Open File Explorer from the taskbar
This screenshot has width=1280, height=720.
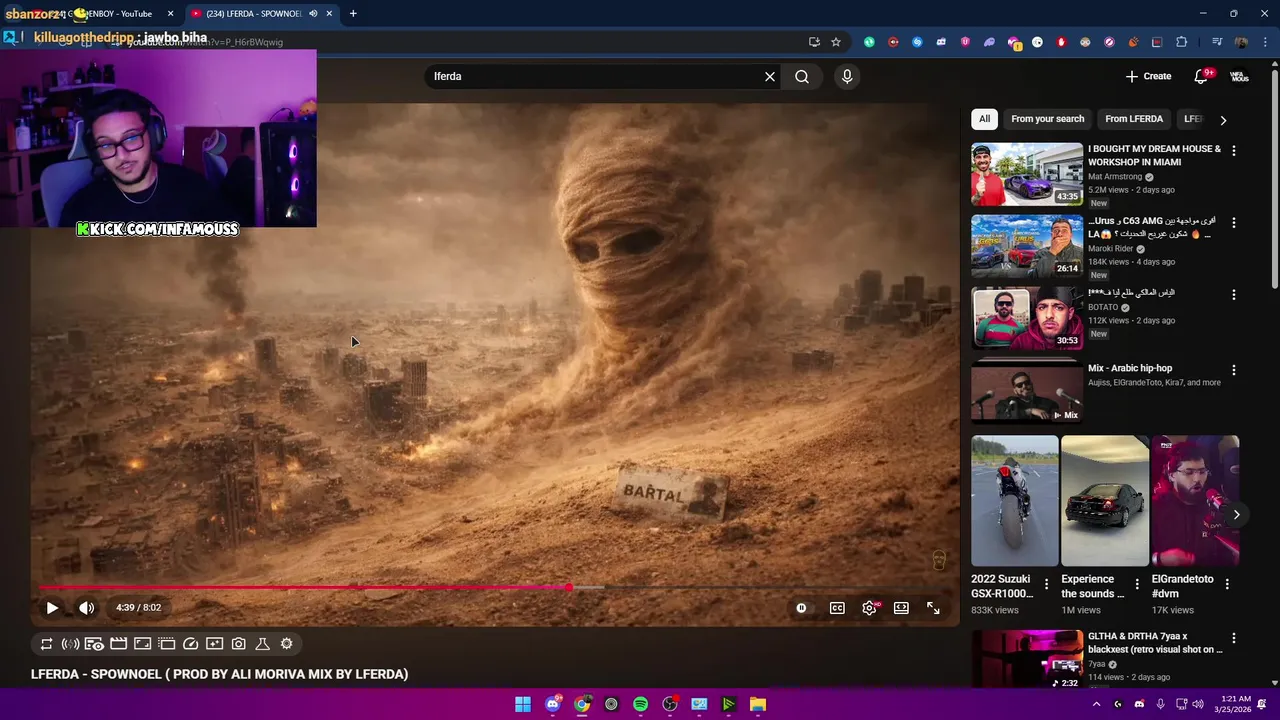tap(758, 704)
